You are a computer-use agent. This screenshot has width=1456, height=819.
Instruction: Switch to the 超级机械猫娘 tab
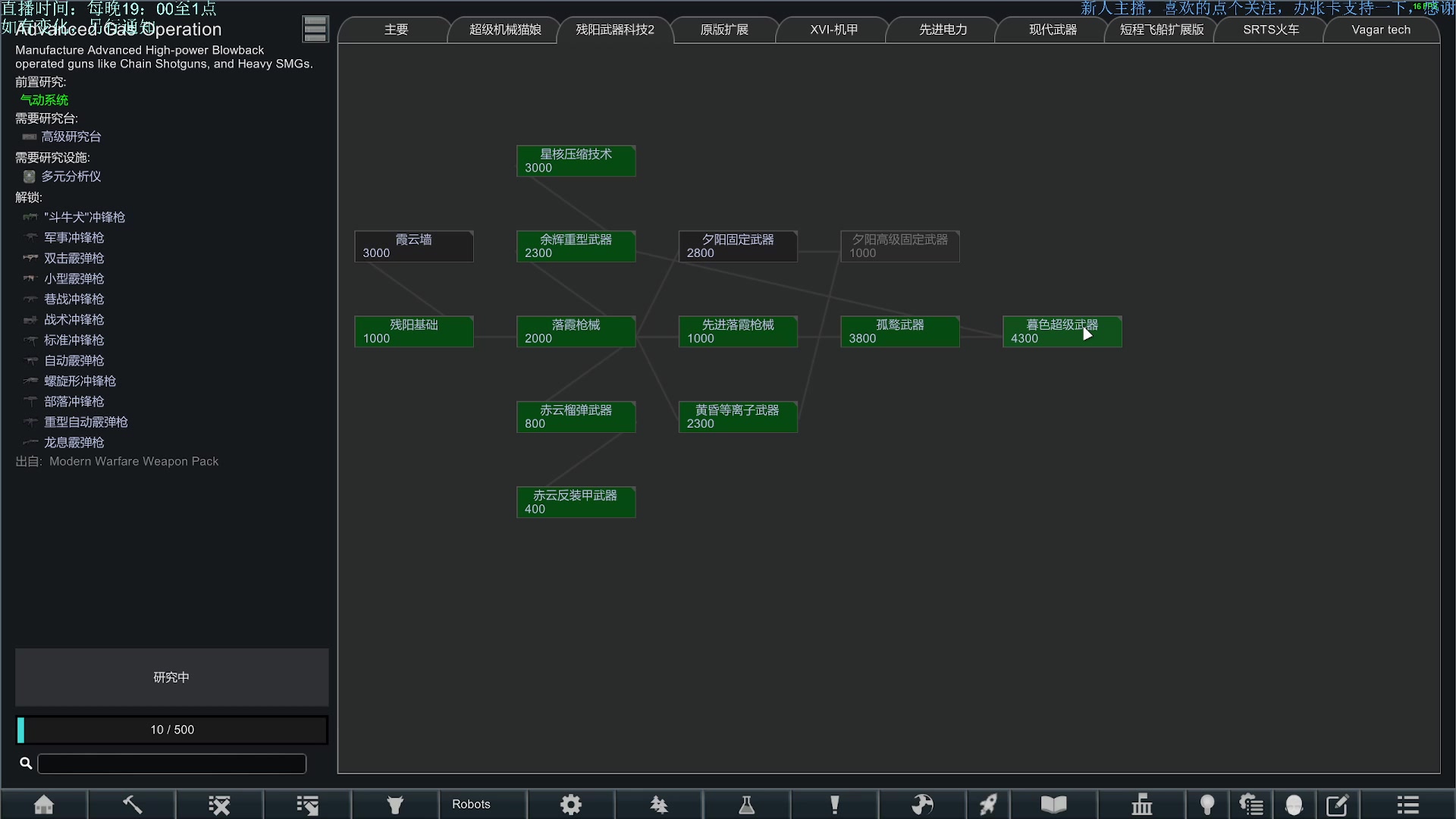[505, 30]
